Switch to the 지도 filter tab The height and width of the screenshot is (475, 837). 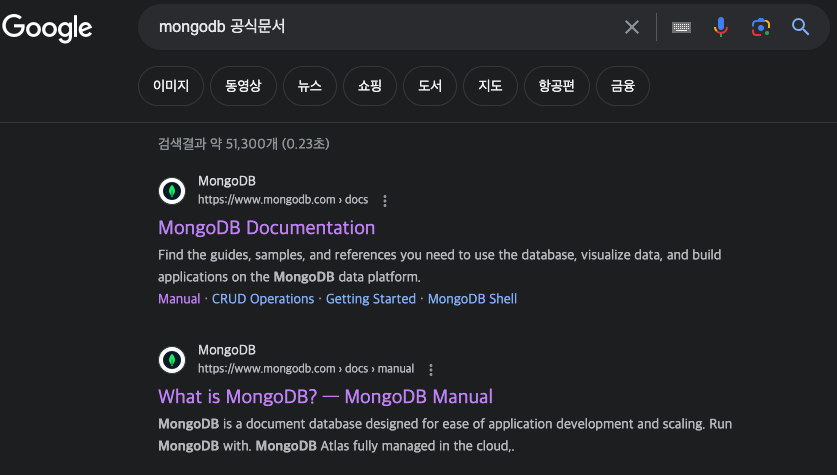pos(490,86)
